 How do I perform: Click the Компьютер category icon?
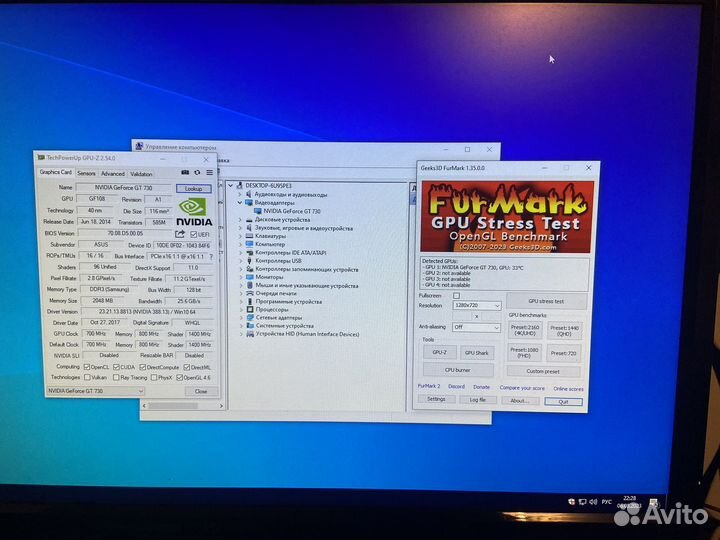click(x=249, y=244)
